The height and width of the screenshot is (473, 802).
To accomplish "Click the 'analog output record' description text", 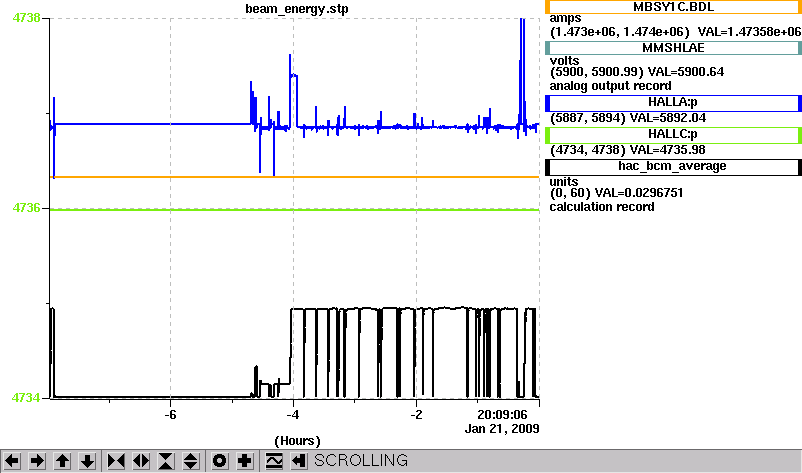I will point(611,86).
